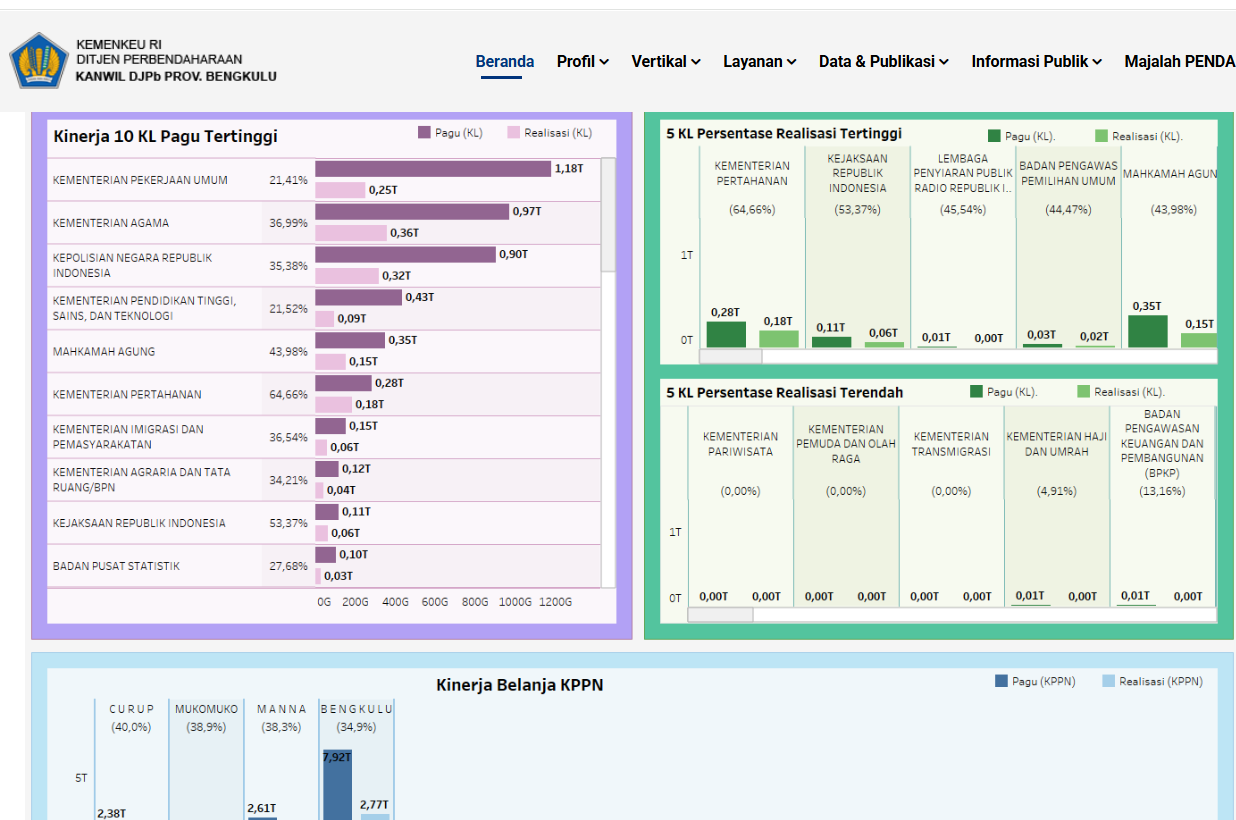The height and width of the screenshot is (820, 1236).
Task: Click the 0,97T Pagu bar for Kementerian Agama
Action: click(412, 212)
